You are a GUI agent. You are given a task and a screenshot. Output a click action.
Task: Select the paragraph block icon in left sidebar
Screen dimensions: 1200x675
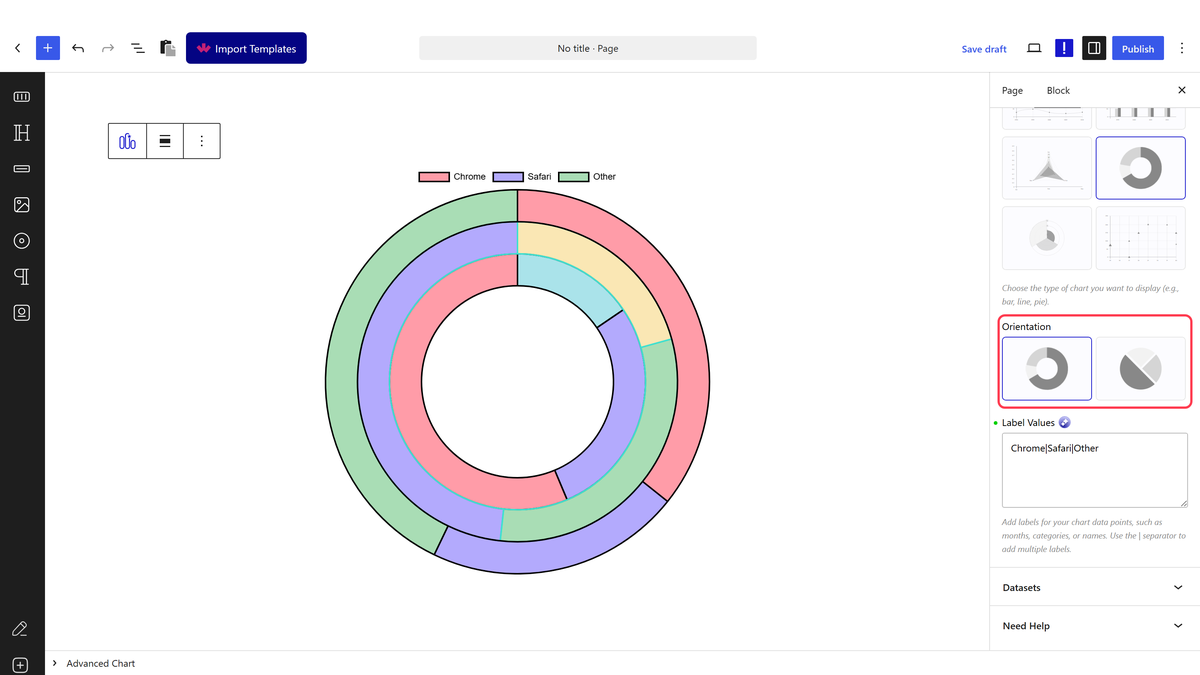click(22, 277)
